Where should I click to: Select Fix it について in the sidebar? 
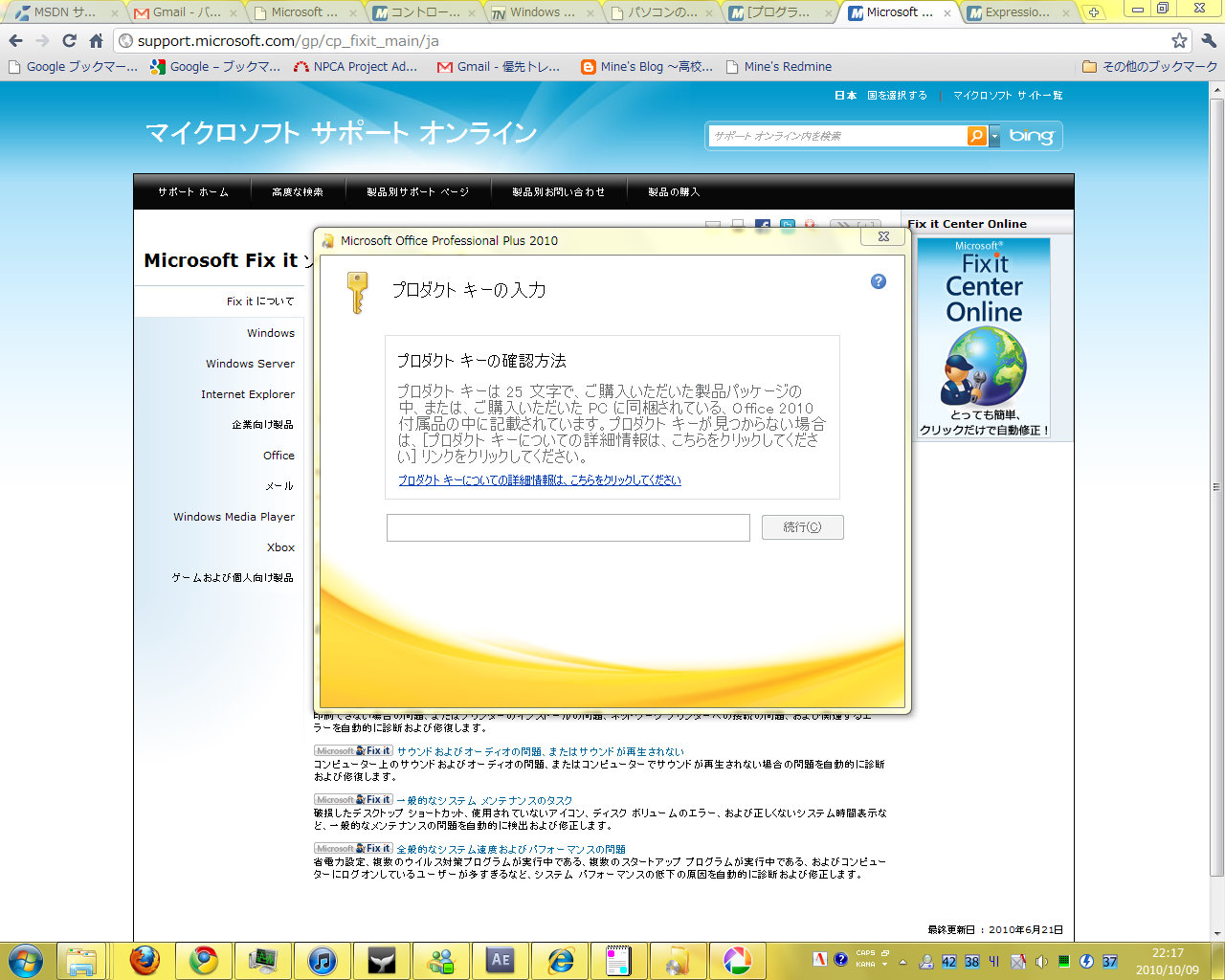(x=260, y=301)
